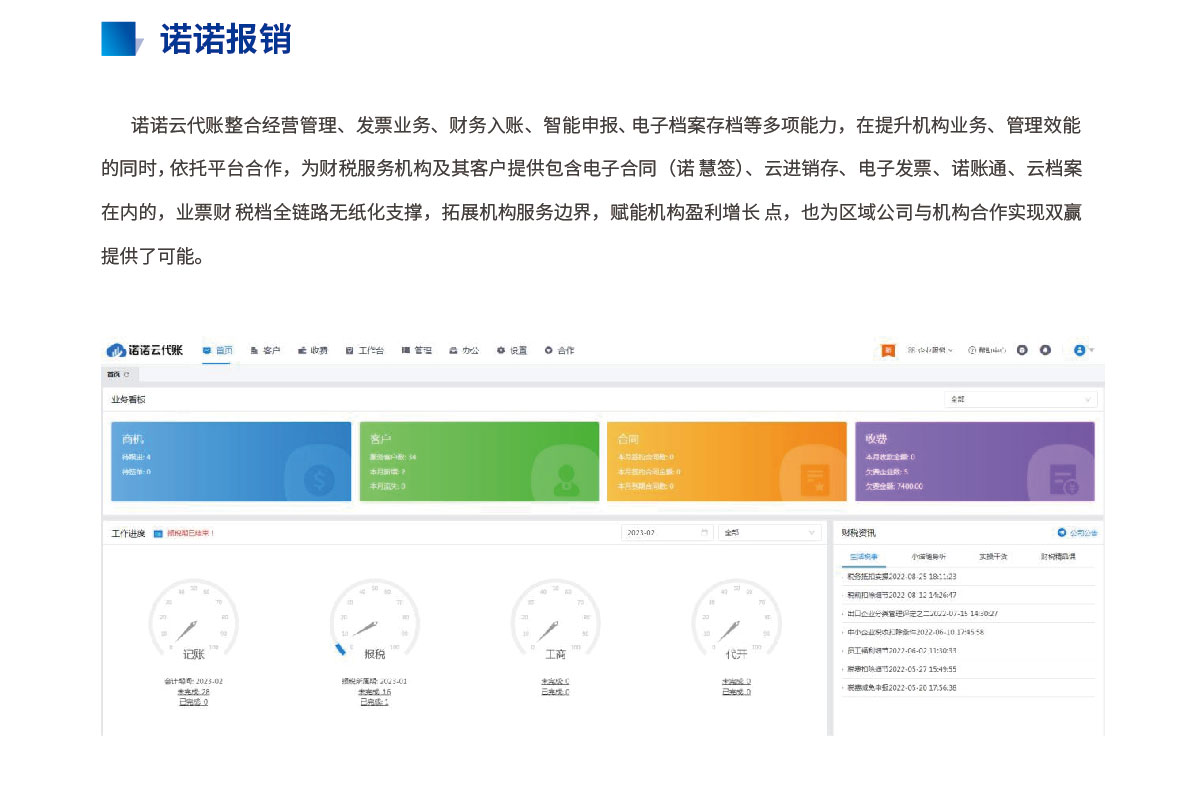
Task: Open 已完成 0 link under 代开
Action: click(x=736, y=692)
